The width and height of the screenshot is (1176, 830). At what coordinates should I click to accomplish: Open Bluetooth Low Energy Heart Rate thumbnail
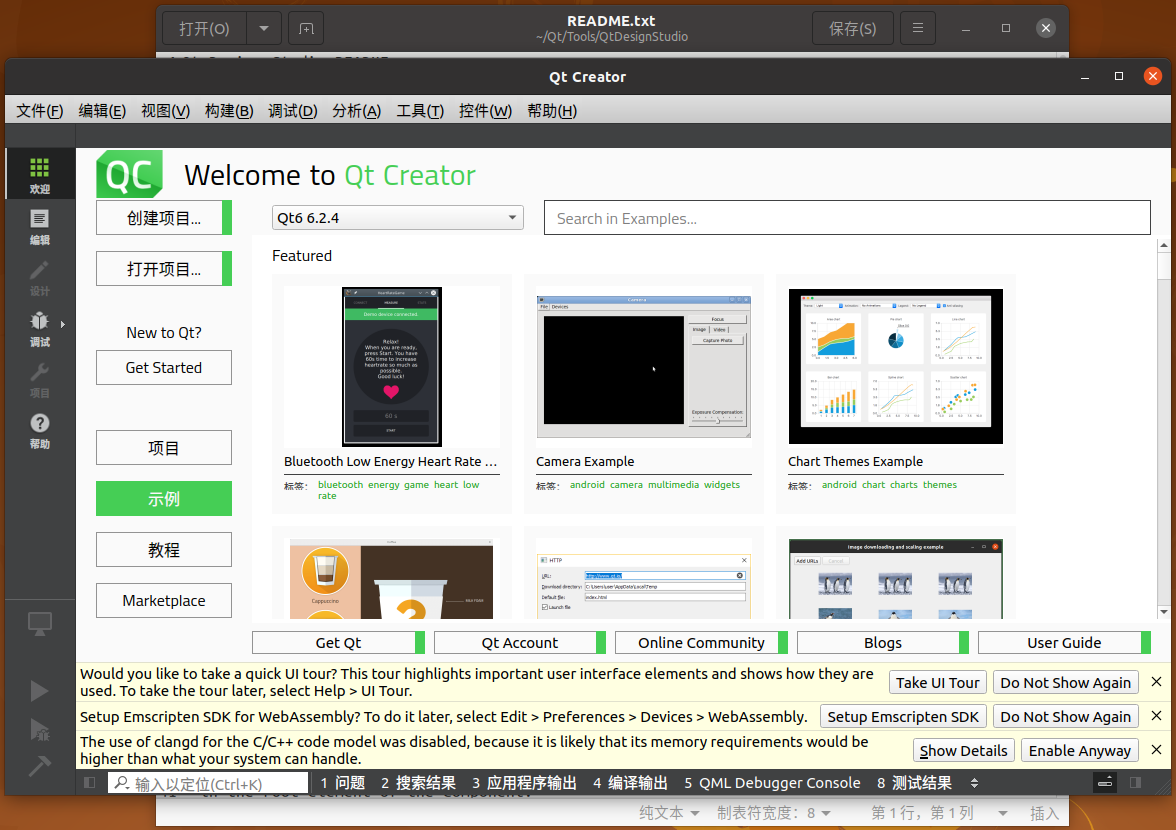[392, 367]
